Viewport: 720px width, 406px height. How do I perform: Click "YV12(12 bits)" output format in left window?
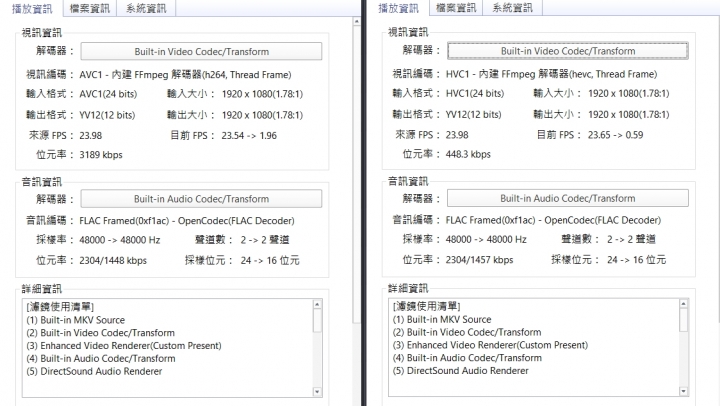[107, 115]
